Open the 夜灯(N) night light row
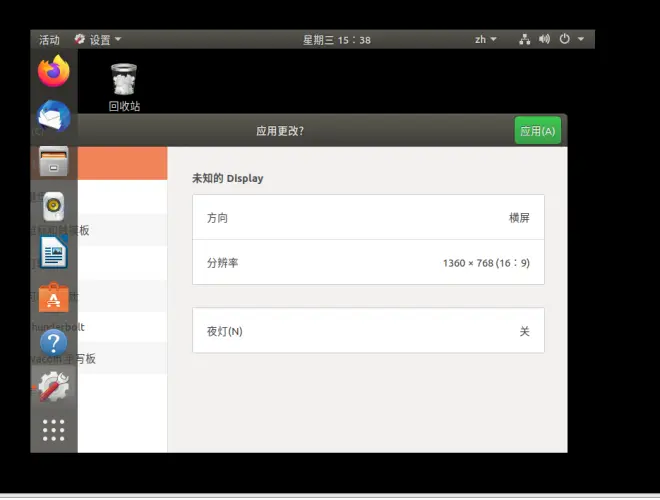660x500 pixels. pyautogui.click(x=368, y=331)
